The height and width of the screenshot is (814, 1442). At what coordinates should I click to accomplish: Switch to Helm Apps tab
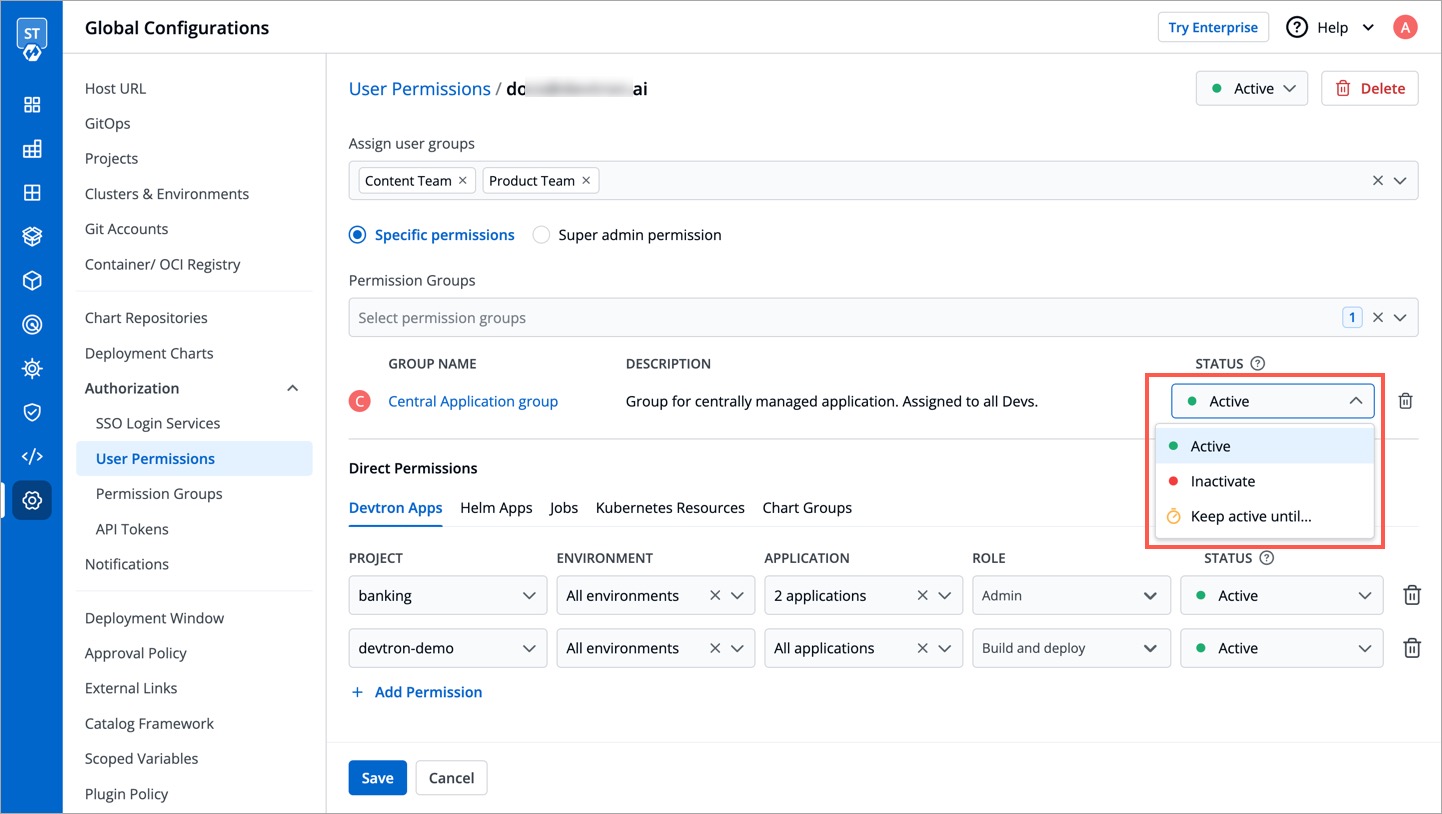click(496, 508)
